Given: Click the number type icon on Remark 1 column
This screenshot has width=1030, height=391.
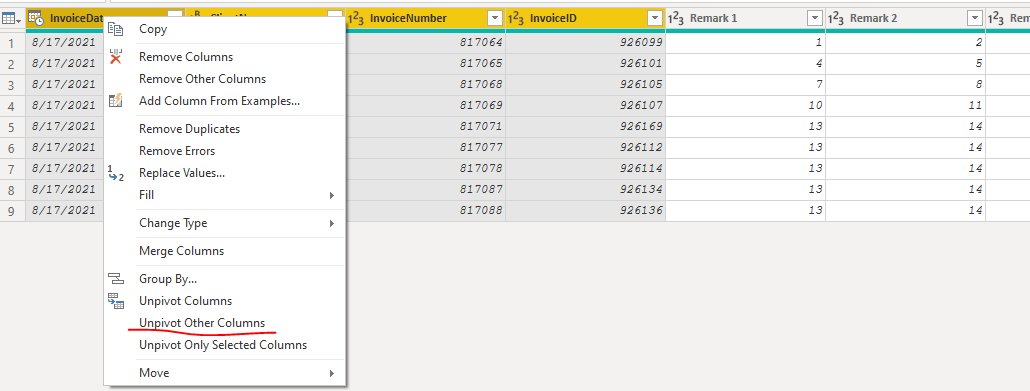Looking at the screenshot, I should (x=676, y=18).
